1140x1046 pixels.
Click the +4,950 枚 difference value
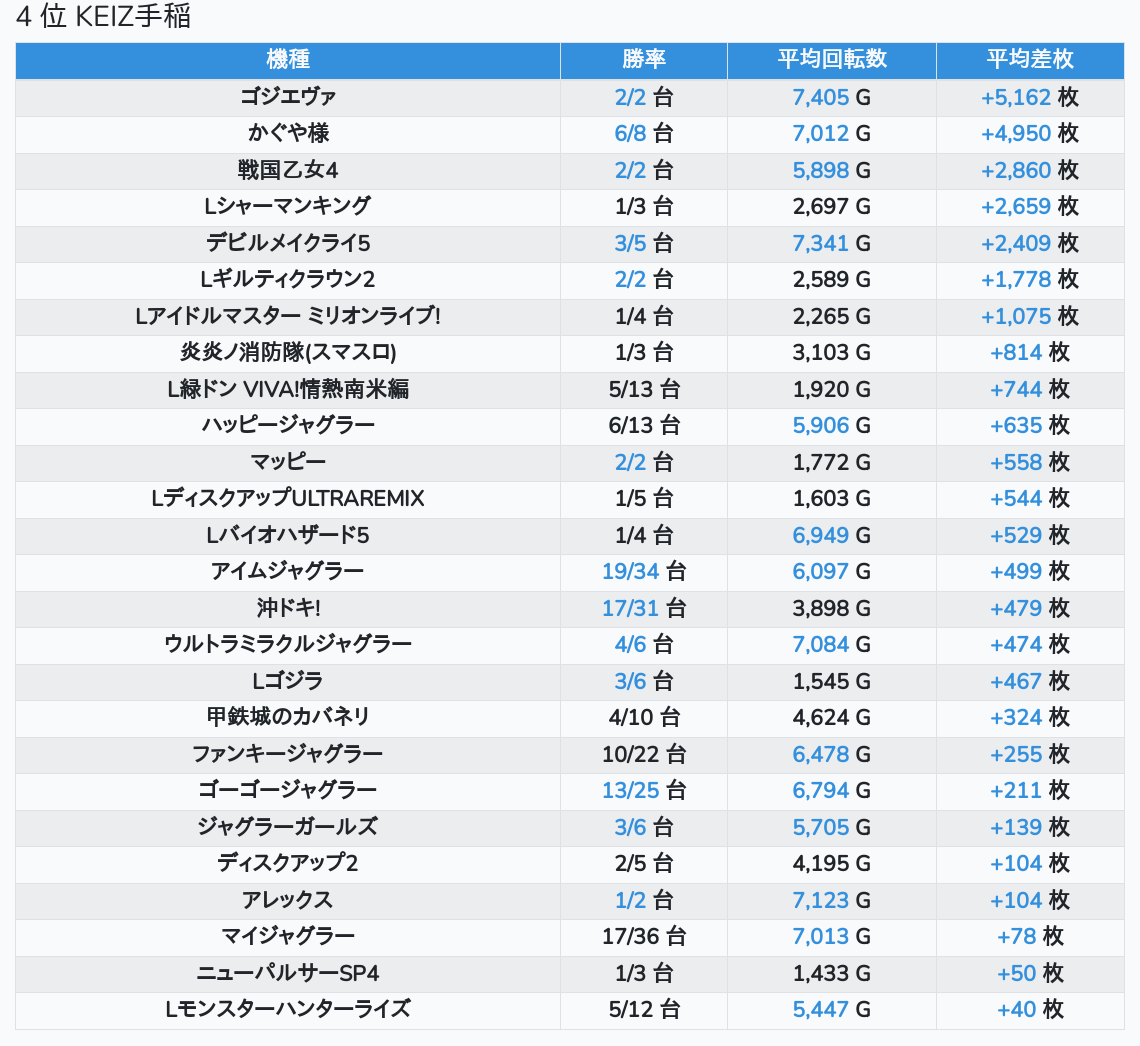(x=1030, y=133)
